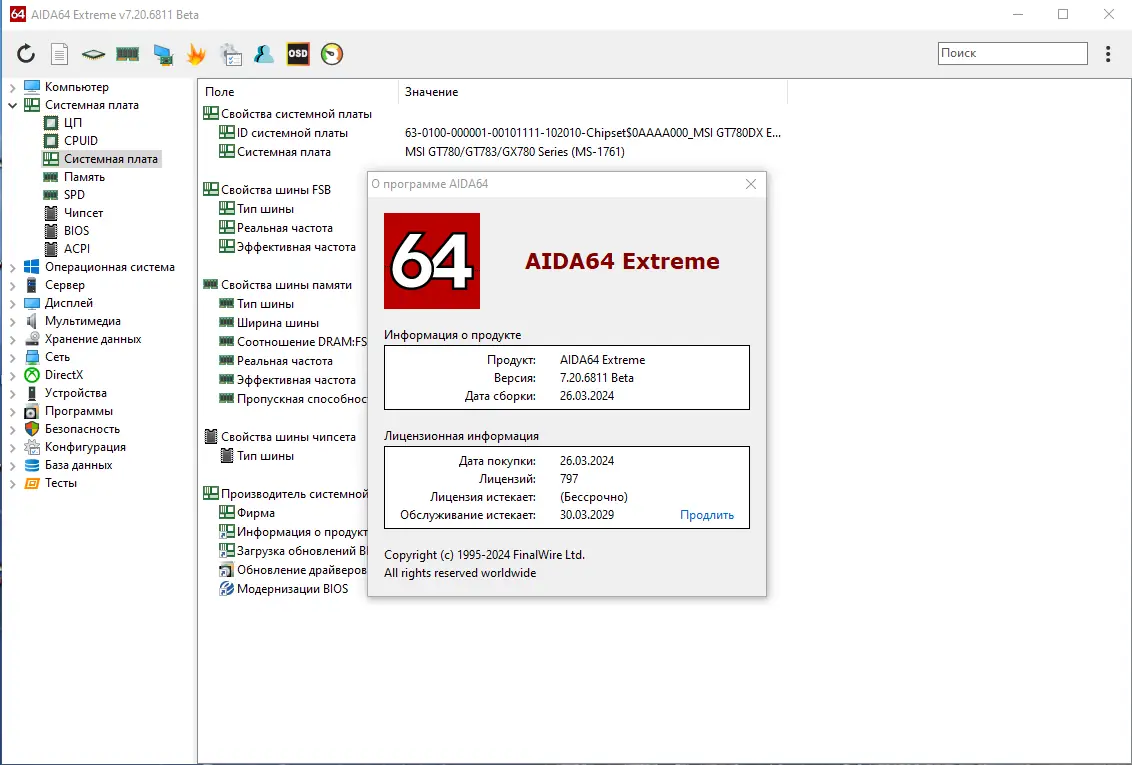This screenshot has width=1132, height=765.
Task: Open the three-dot options menu
Action: (x=1108, y=53)
